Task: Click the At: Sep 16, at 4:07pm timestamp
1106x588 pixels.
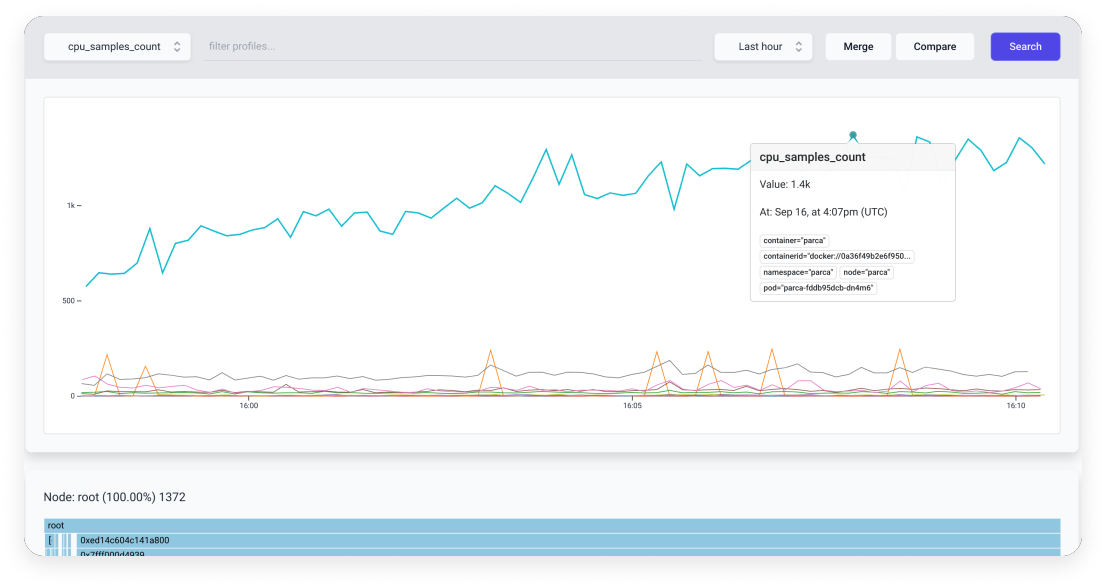Action: pyautogui.click(x=823, y=212)
